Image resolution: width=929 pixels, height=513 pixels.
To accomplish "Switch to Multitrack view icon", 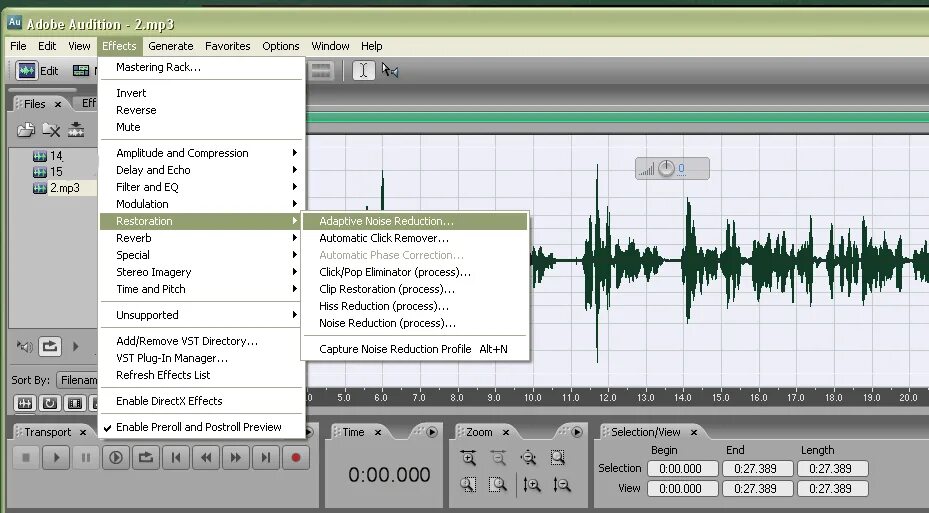I will point(81,70).
